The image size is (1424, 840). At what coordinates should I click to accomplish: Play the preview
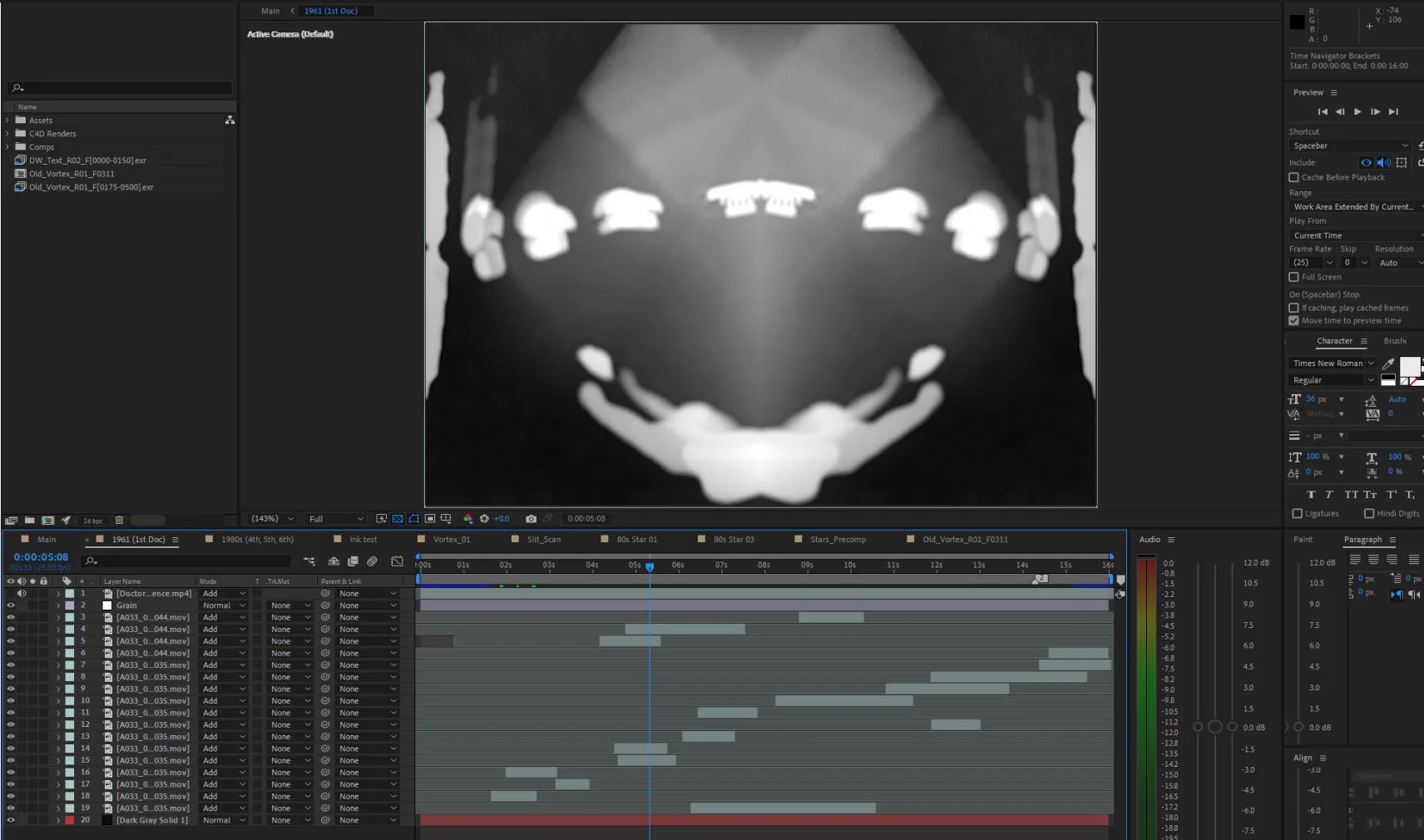click(1357, 111)
